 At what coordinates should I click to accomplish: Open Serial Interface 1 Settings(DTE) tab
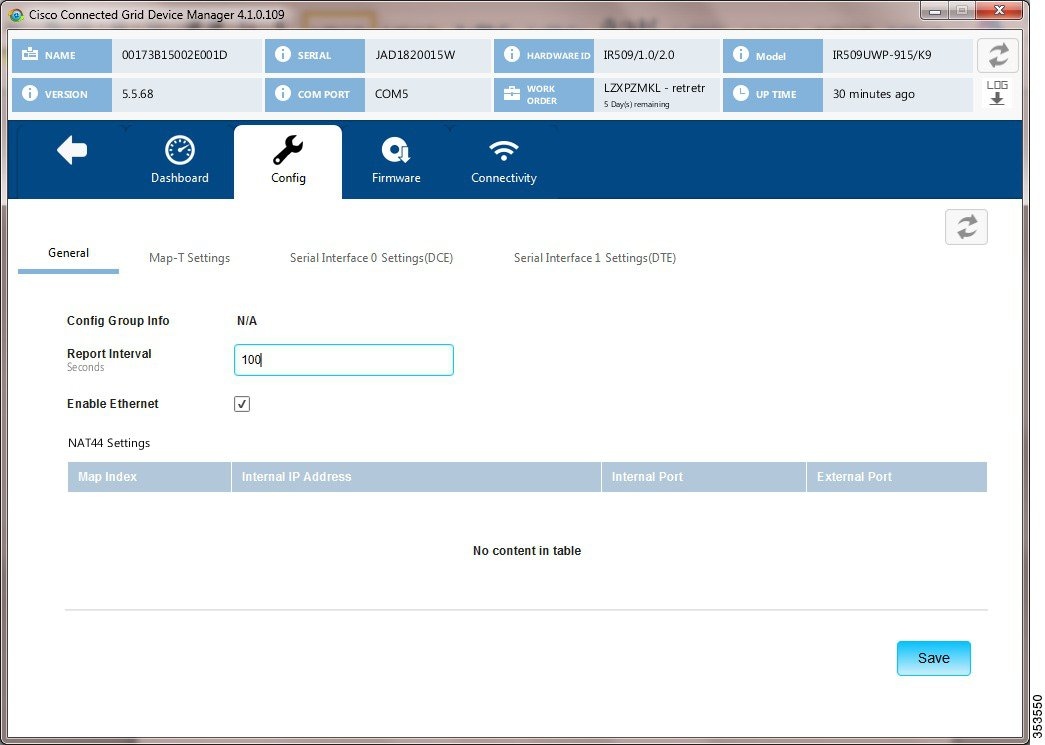(594, 258)
